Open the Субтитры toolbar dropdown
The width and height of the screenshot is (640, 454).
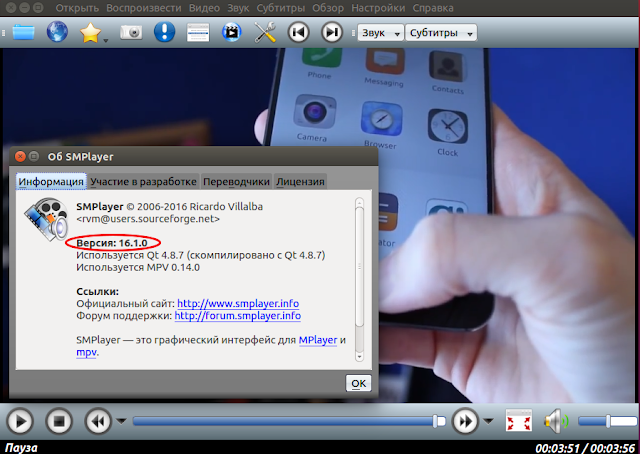pyautogui.click(x=441, y=33)
